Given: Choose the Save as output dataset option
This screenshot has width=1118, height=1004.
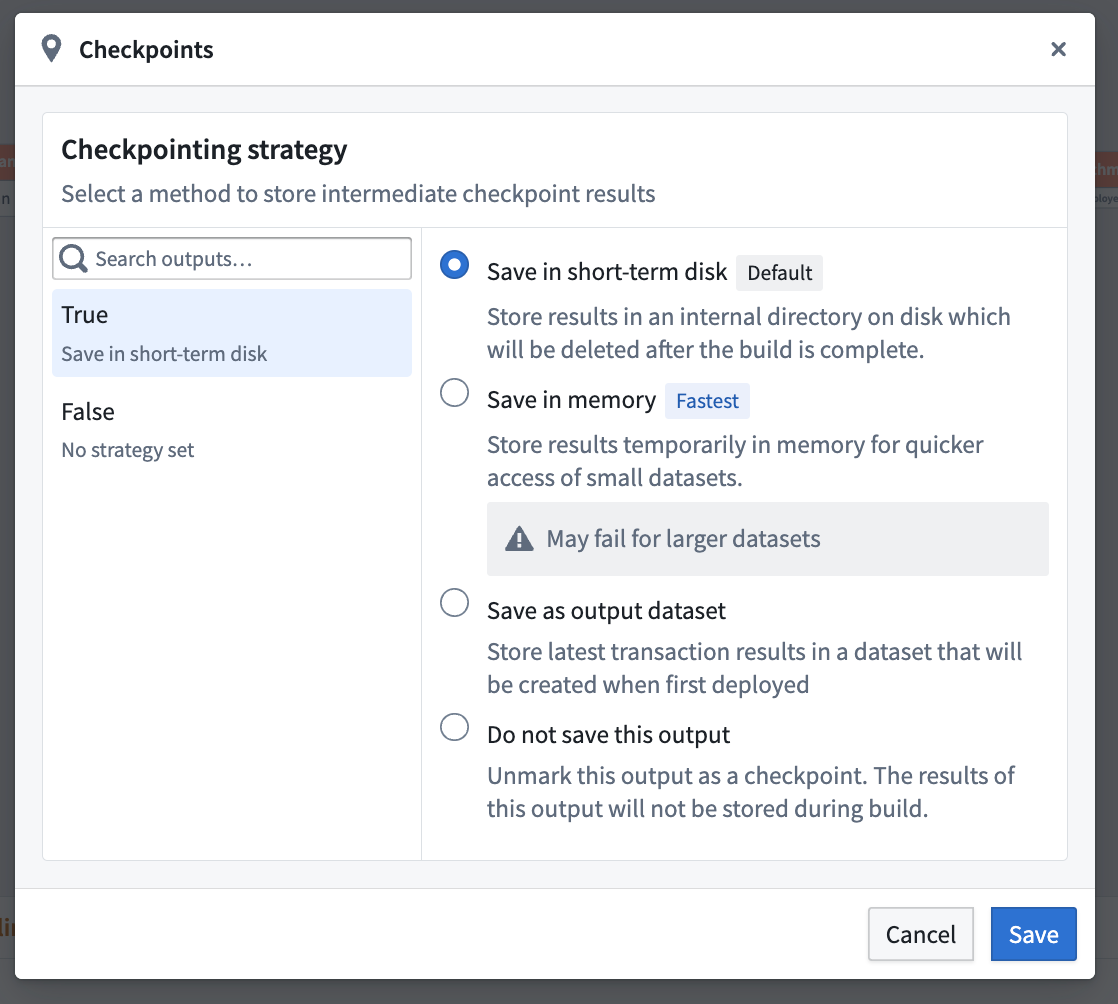Looking at the screenshot, I should click(455, 603).
